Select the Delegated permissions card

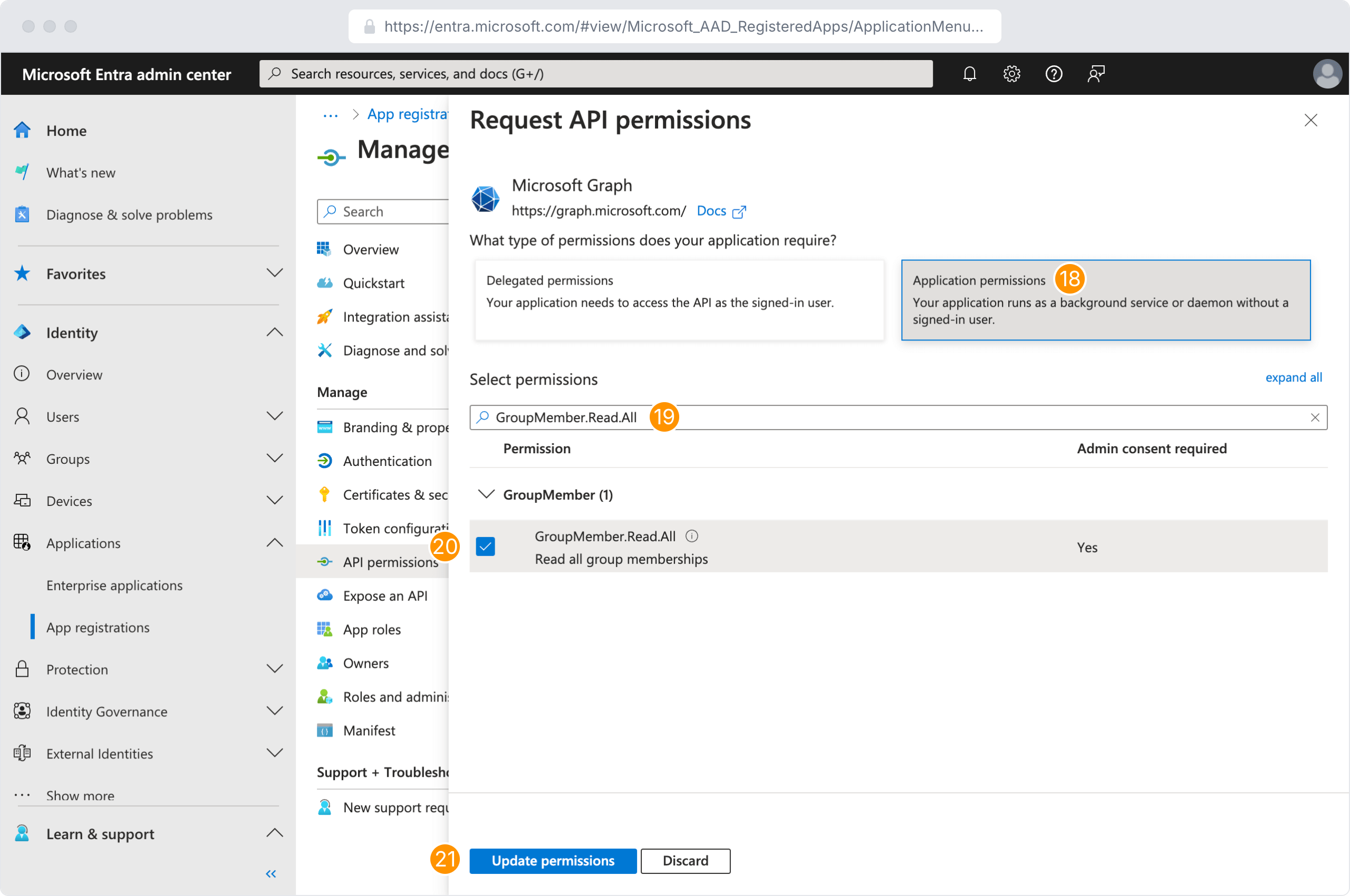[x=679, y=299]
